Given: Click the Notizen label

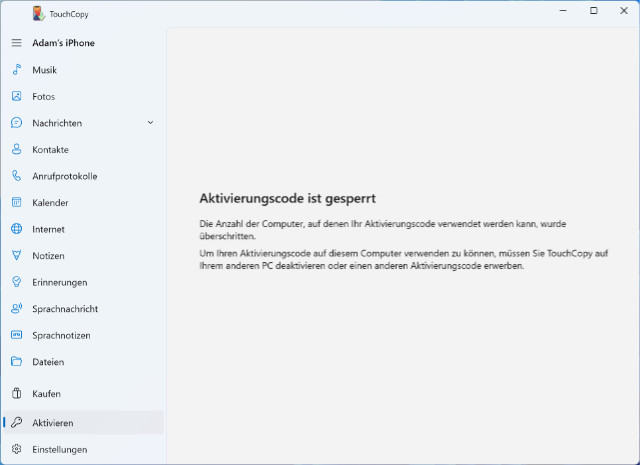Looking at the screenshot, I should point(48,256).
